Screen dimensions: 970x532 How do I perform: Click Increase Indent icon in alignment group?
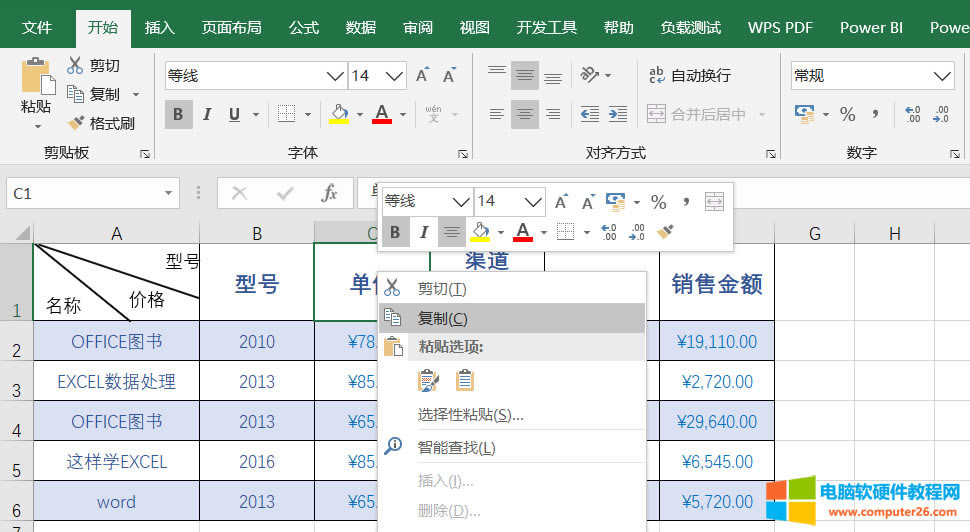point(618,114)
